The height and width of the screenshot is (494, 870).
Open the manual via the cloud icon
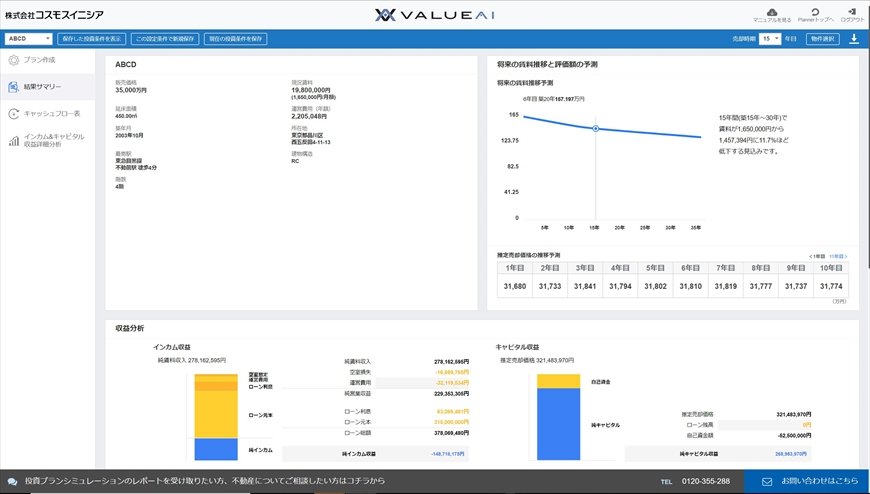771,11
